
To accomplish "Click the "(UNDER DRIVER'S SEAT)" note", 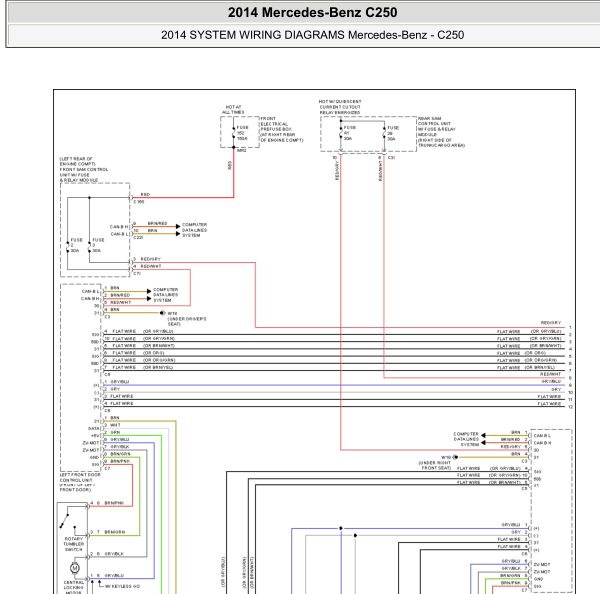I will [x=187, y=321].
